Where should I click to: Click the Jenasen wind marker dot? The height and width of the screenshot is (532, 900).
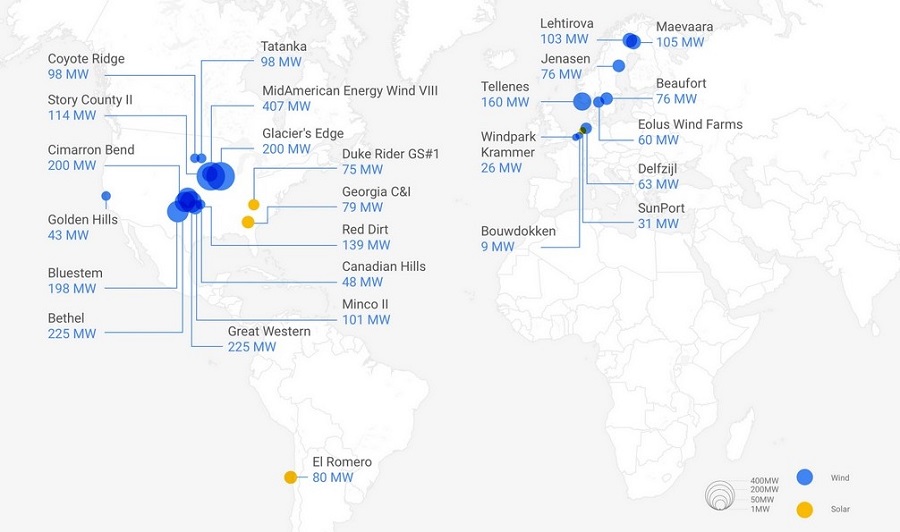point(619,66)
